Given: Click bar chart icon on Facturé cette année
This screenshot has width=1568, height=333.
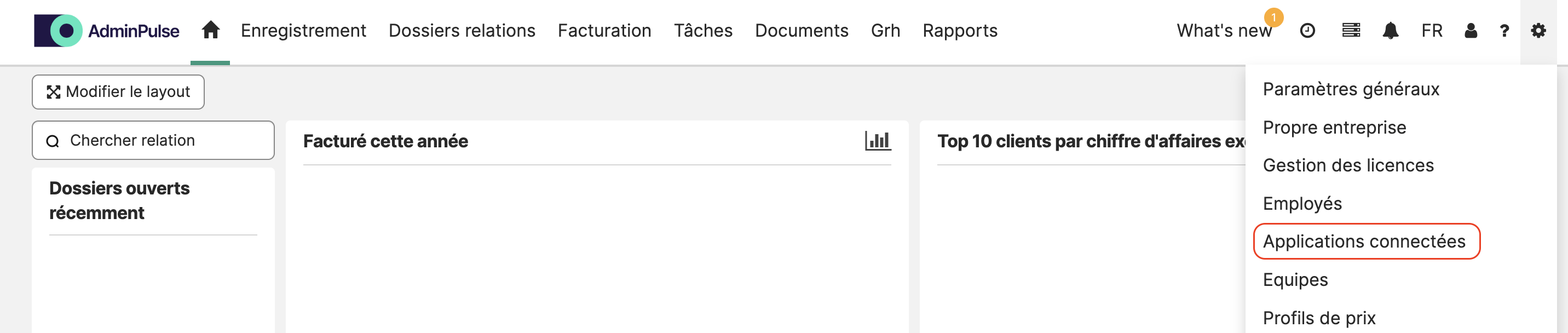Looking at the screenshot, I should click(x=877, y=141).
